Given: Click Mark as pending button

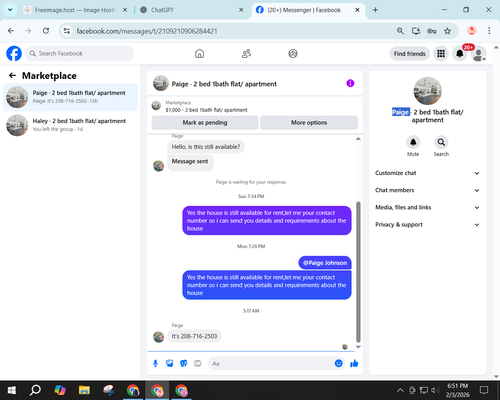Looking at the screenshot, I should point(205,123).
